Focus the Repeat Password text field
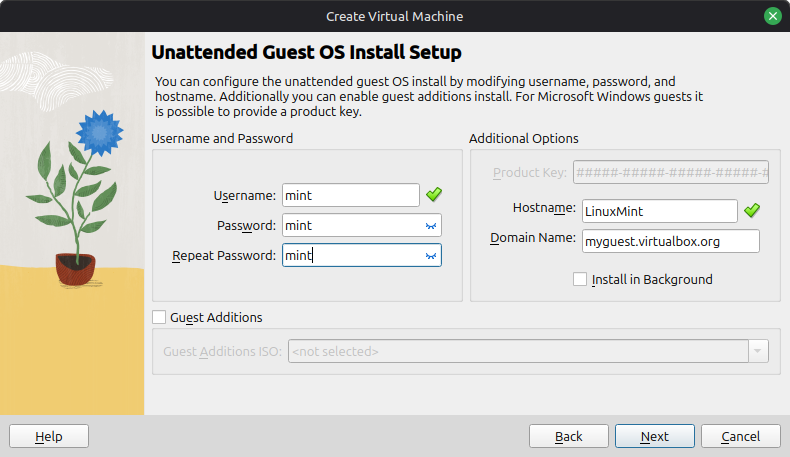 click(x=362, y=255)
